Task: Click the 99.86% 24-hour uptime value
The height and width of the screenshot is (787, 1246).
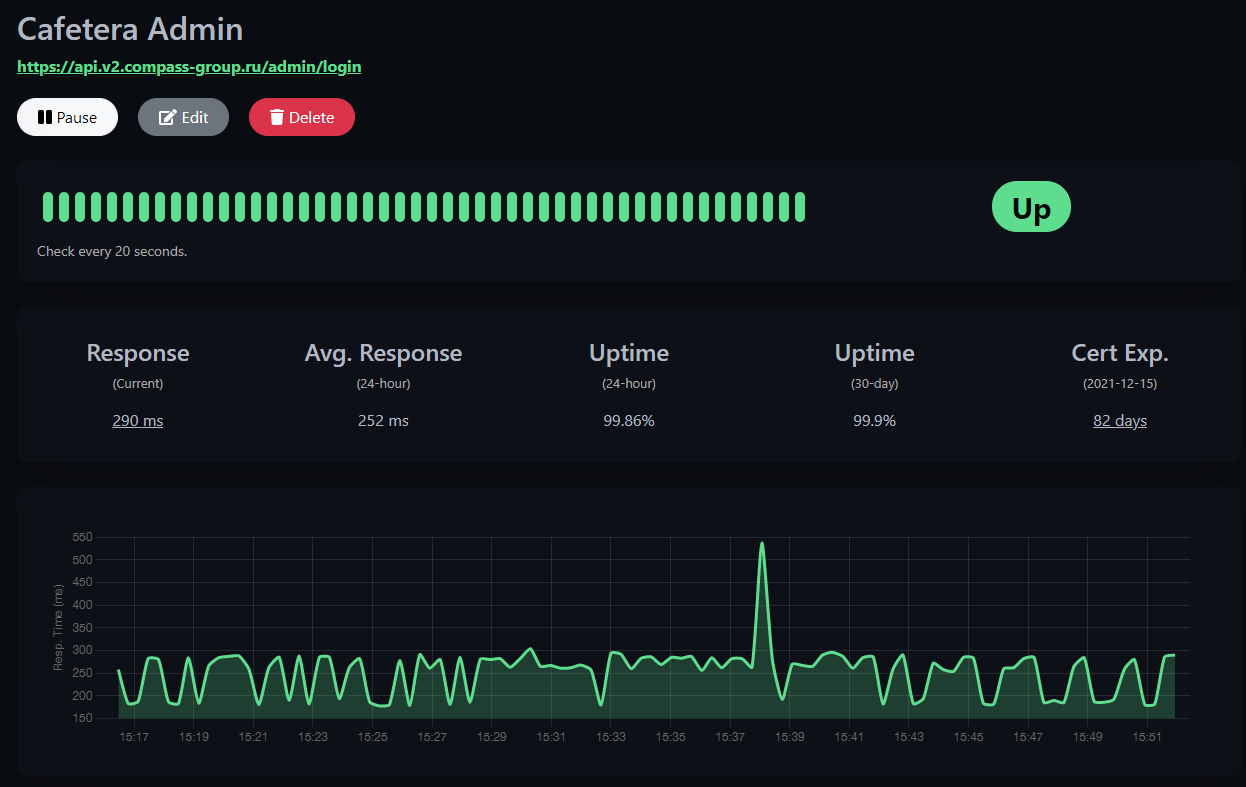Action: (x=628, y=421)
